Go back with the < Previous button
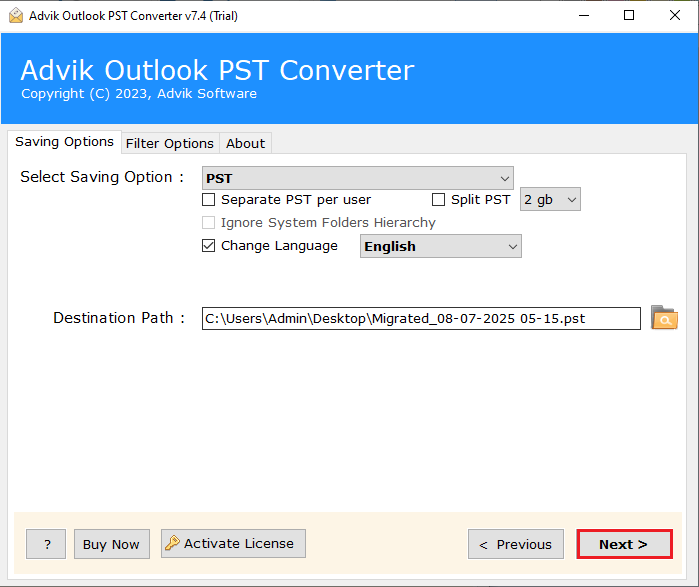 516,544
